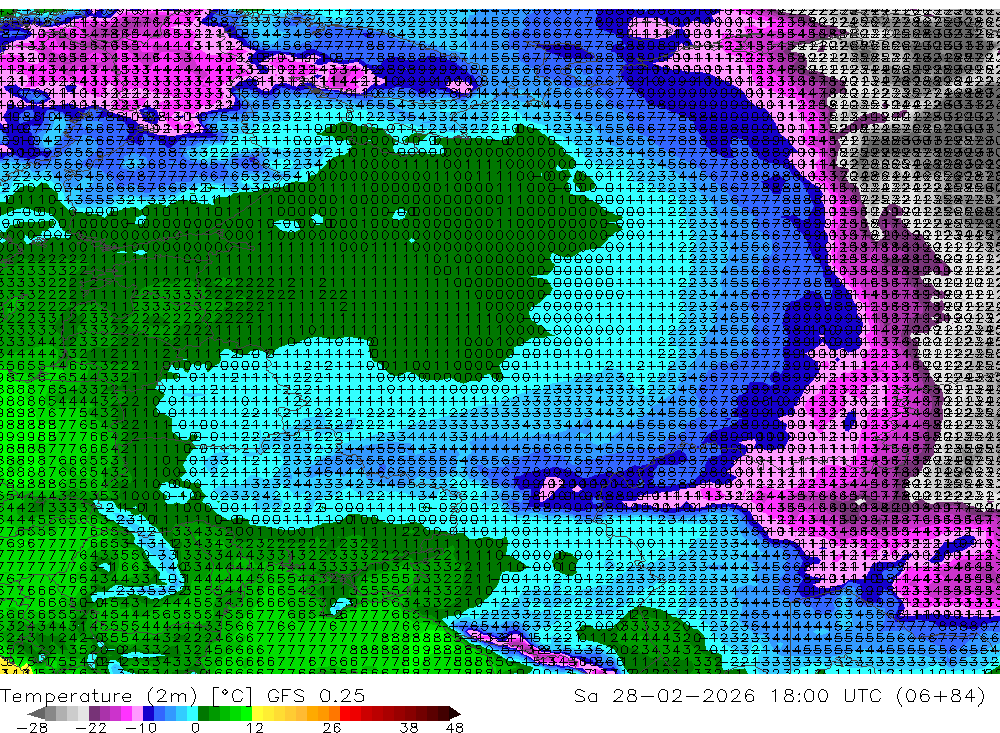Click the "Sa 28-02-2026" date text

[665, 695]
